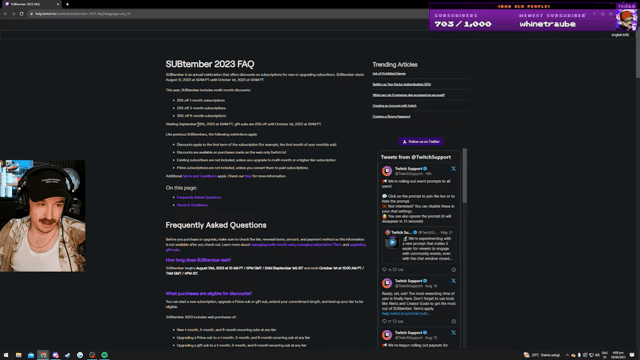Click the X logo on first tweet

(x=453, y=169)
